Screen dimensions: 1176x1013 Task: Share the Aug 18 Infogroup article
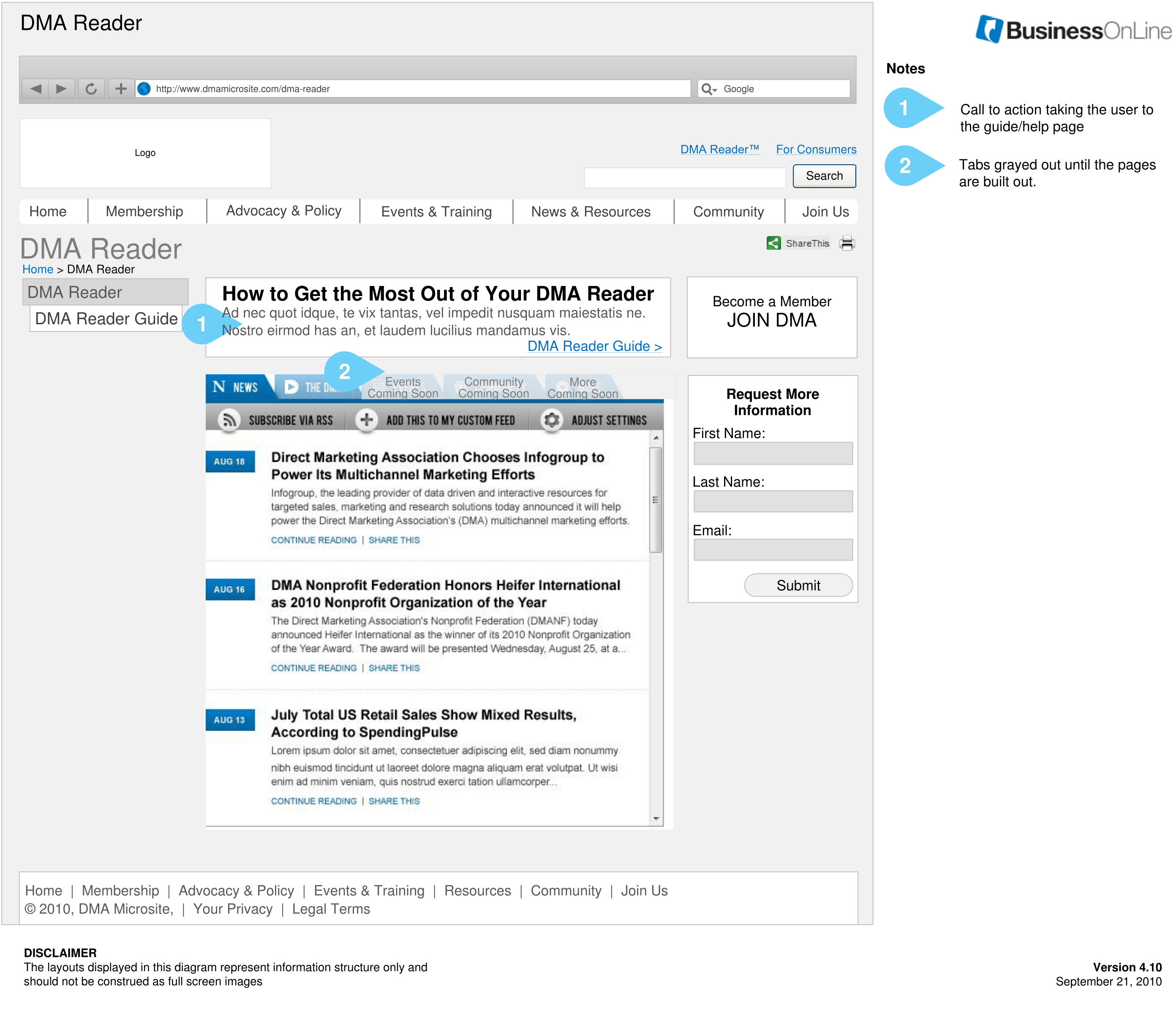click(394, 540)
